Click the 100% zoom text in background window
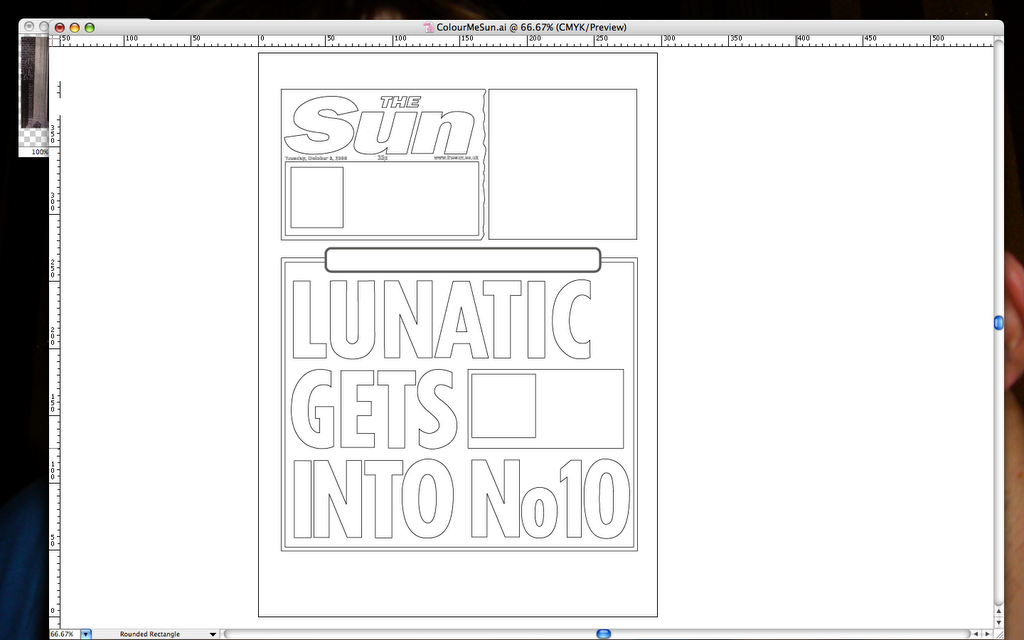Screen dimensions: 1024x640 point(40,152)
